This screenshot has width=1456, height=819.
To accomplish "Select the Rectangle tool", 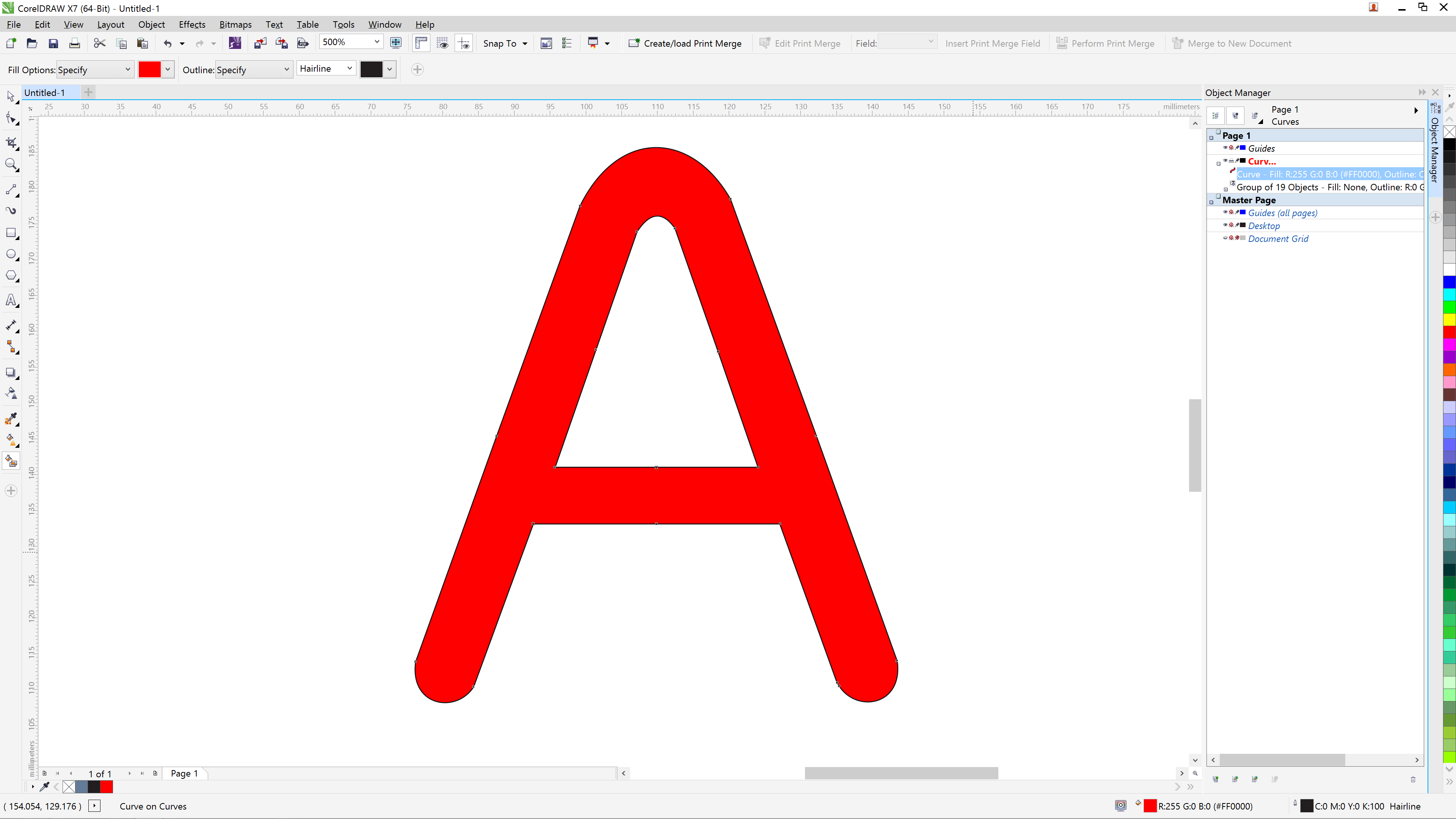I will [x=11, y=233].
